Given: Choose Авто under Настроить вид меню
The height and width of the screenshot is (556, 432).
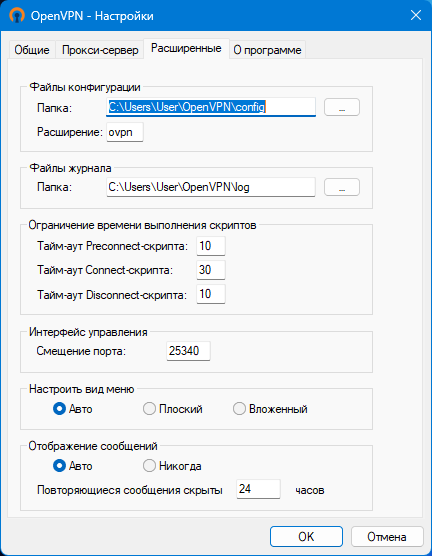Looking at the screenshot, I should (73, 409).
